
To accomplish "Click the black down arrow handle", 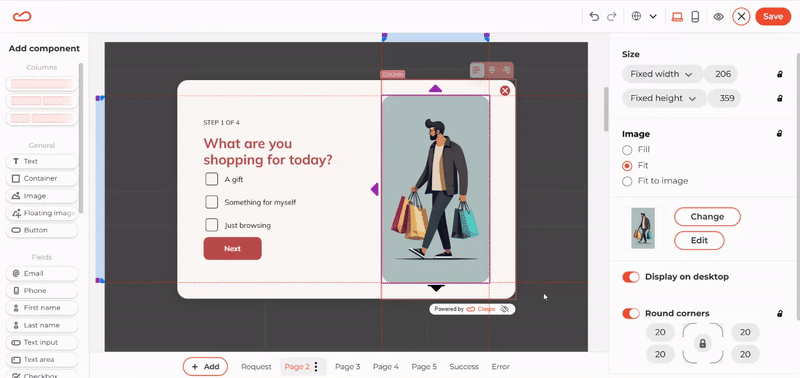I will (436, 288).
